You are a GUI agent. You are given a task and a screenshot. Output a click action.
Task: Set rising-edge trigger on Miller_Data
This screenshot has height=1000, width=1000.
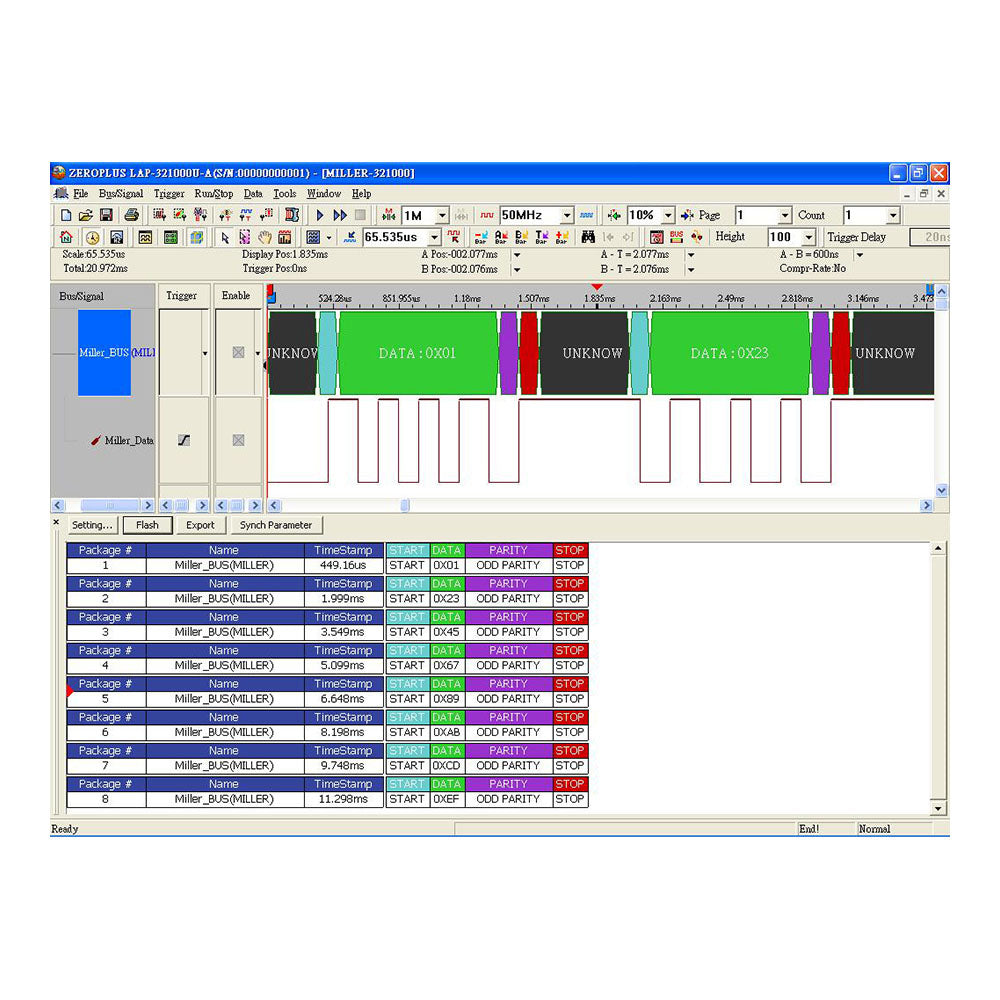(x=184, y=440)
